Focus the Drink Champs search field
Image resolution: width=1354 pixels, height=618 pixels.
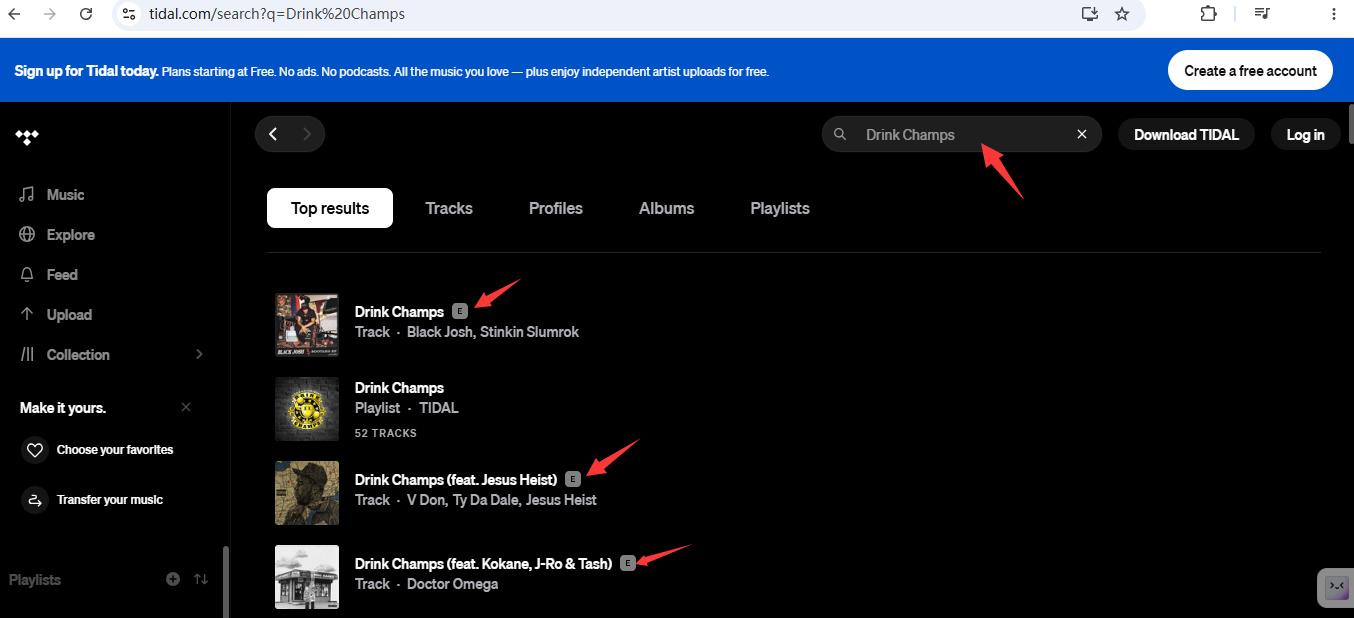tap(961, 134)
